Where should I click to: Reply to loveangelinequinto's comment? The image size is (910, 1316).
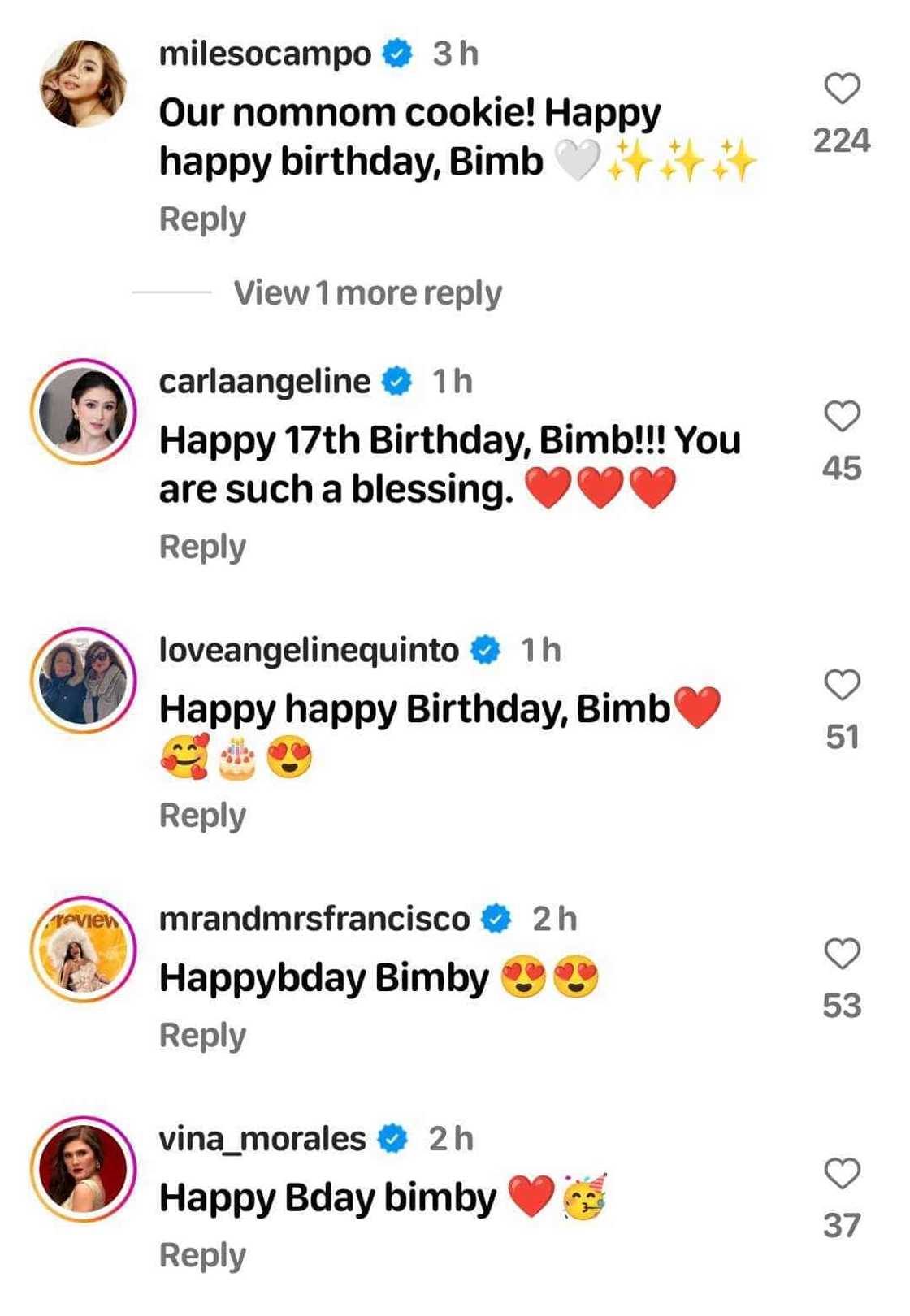pos(202,816)
